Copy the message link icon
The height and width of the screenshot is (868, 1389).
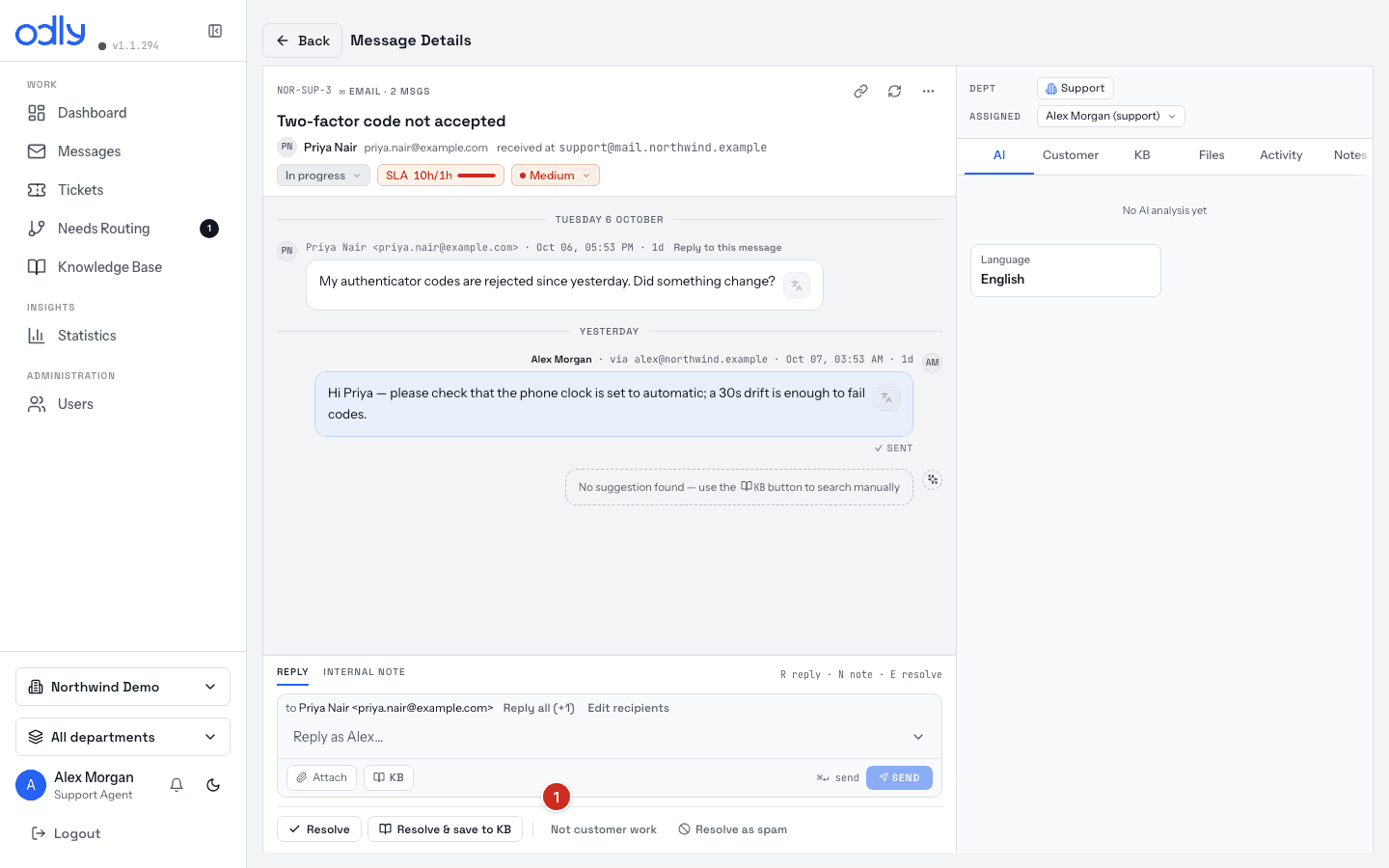point(860,92)
